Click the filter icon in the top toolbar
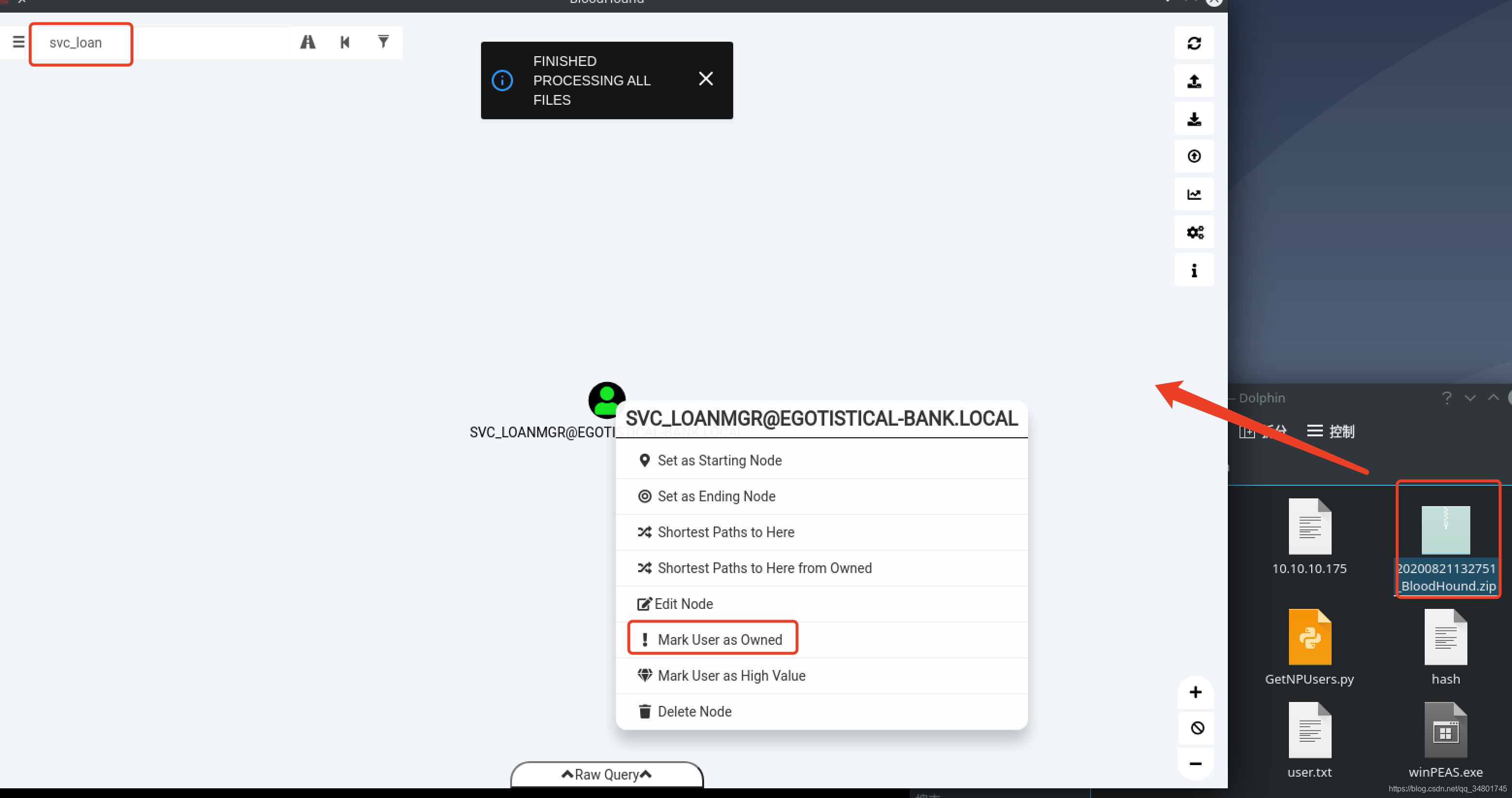 coord(383,42)
